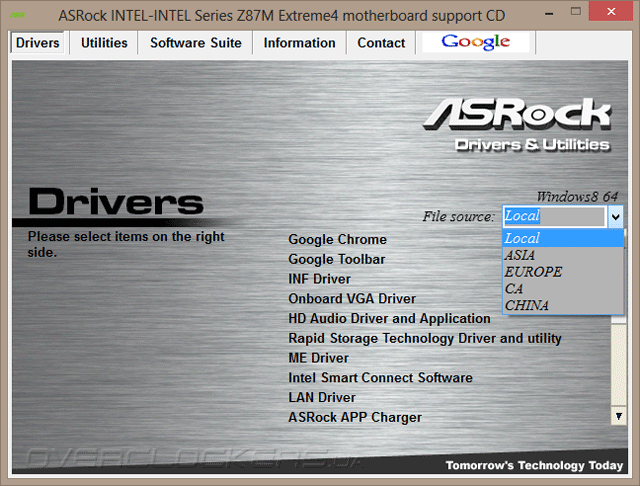Go to the Information tab
This screenshot has width=640, height=486.
pyautogui.click(x=299, y=43)
